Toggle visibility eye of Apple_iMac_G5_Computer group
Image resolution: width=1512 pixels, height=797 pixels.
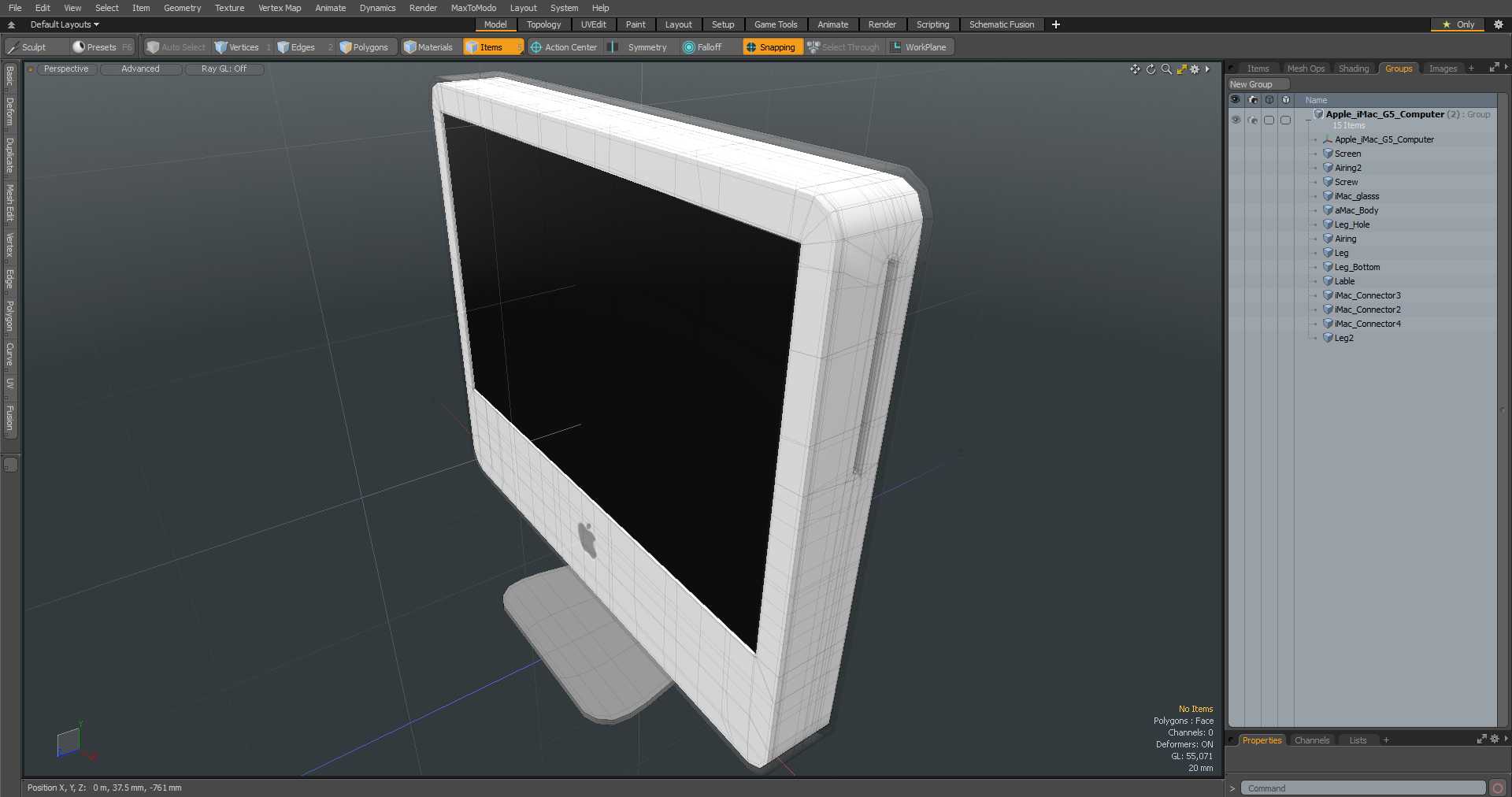pyautogui.click(x=1236, y=120)
